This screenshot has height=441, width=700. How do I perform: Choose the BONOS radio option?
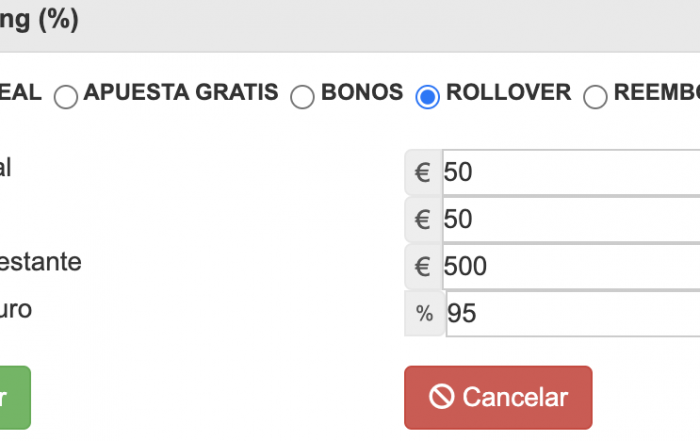point(302,96)
